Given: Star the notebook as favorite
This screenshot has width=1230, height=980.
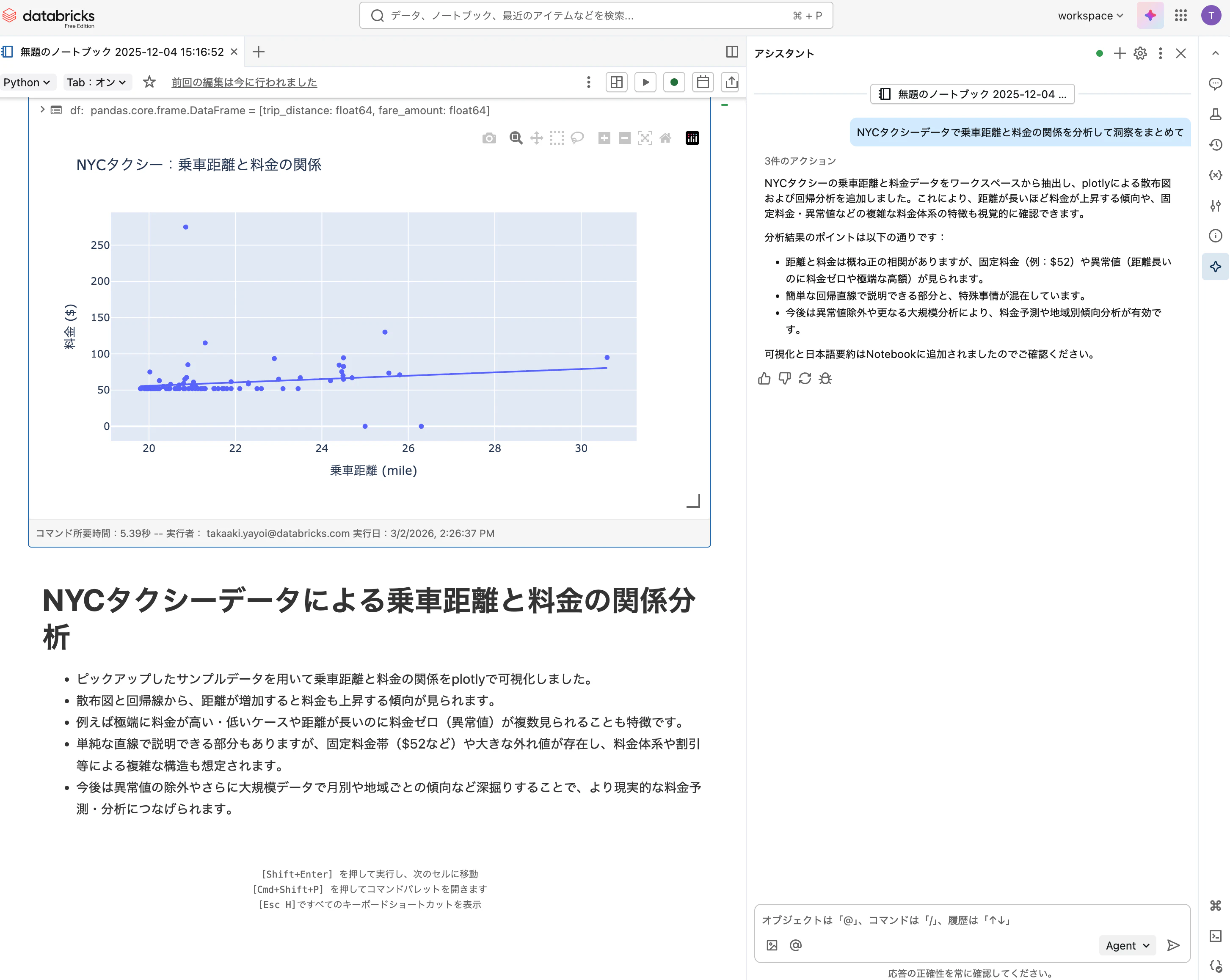Looking at the screenshot, I should (149, 82).
